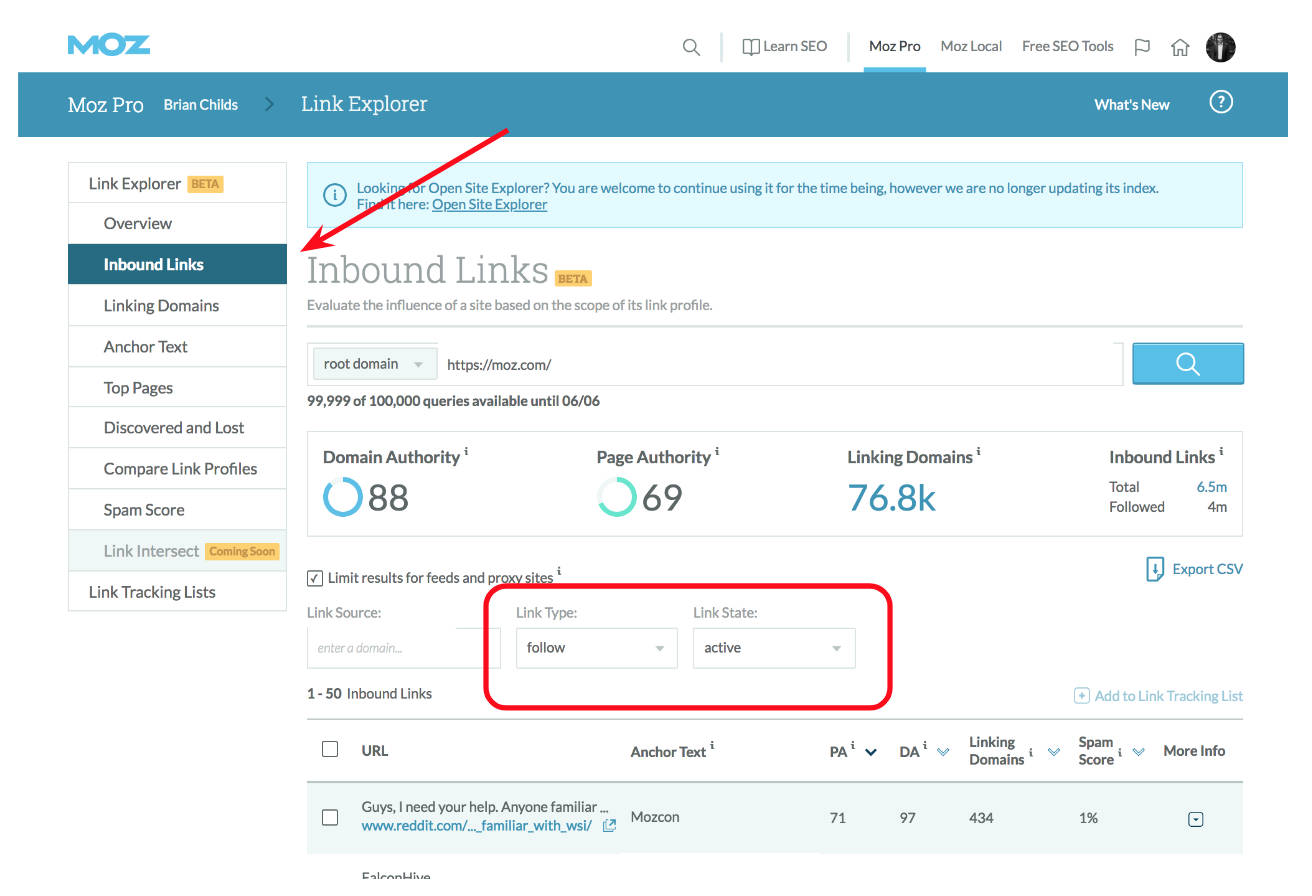Switch to the Anchor Text section

146,346
